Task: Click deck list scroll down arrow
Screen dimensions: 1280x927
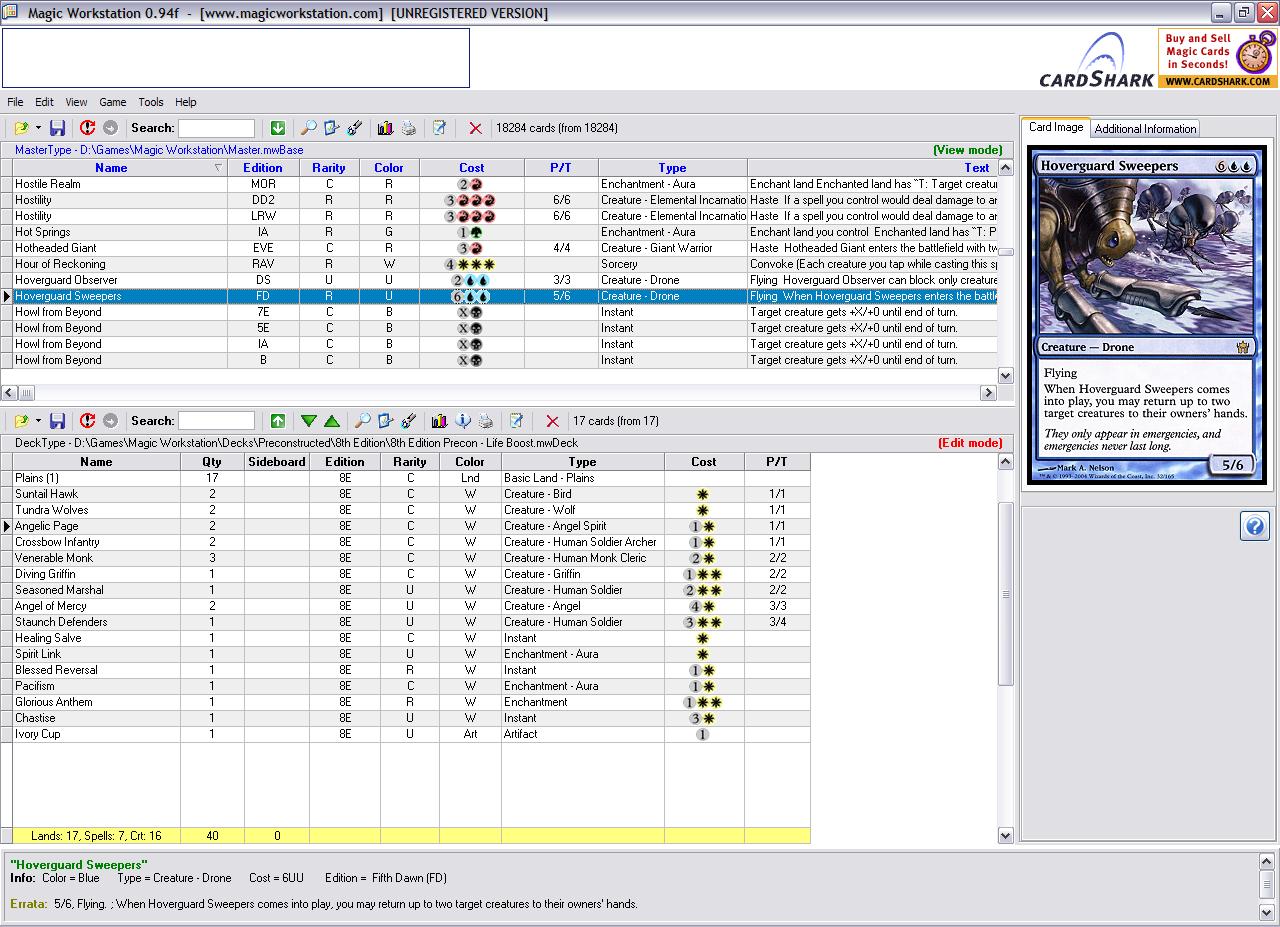Action: coord(1006,835)
